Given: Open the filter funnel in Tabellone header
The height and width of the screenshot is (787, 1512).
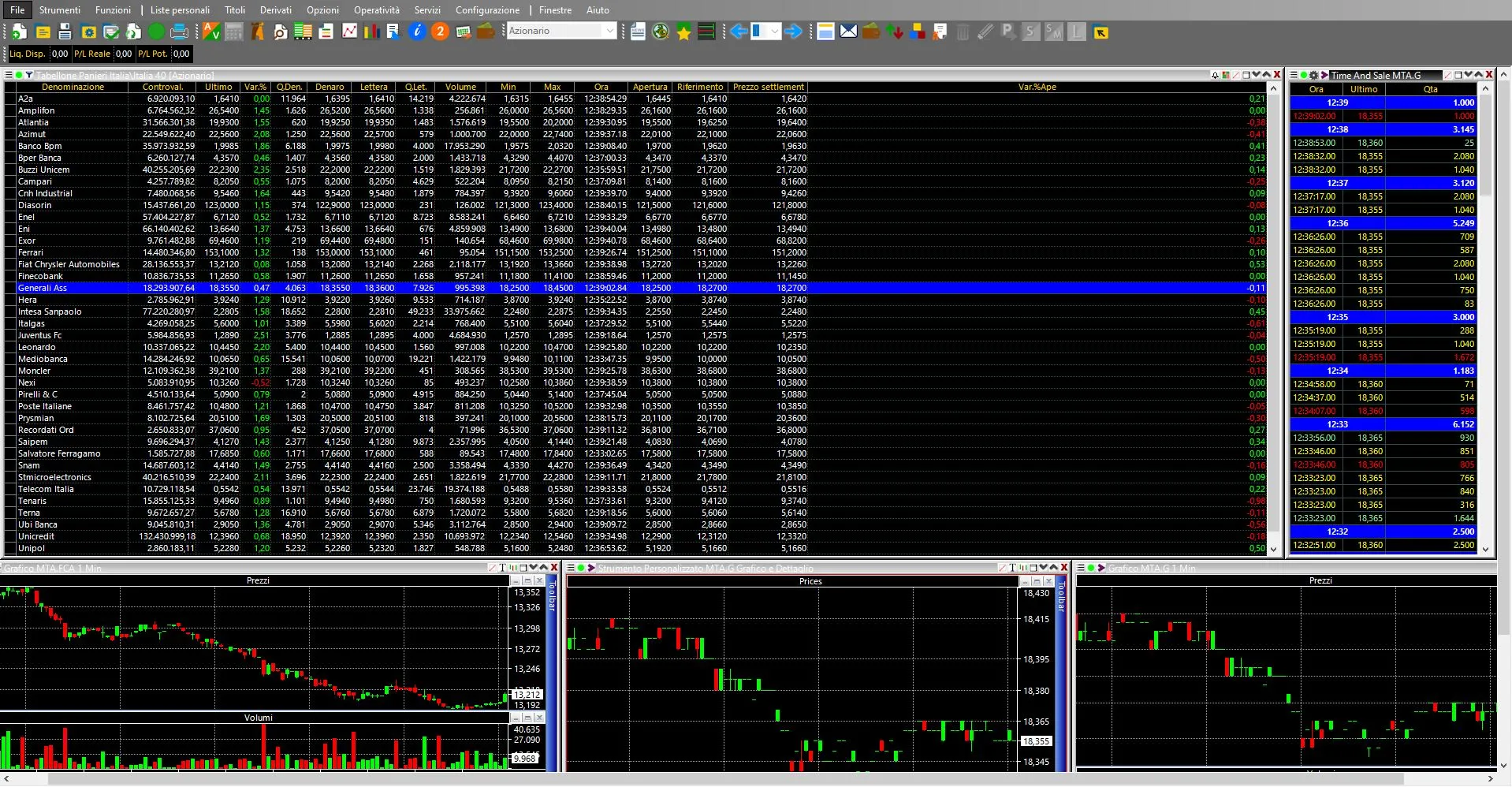Looking at the screenshot, I should click(29, 75).
